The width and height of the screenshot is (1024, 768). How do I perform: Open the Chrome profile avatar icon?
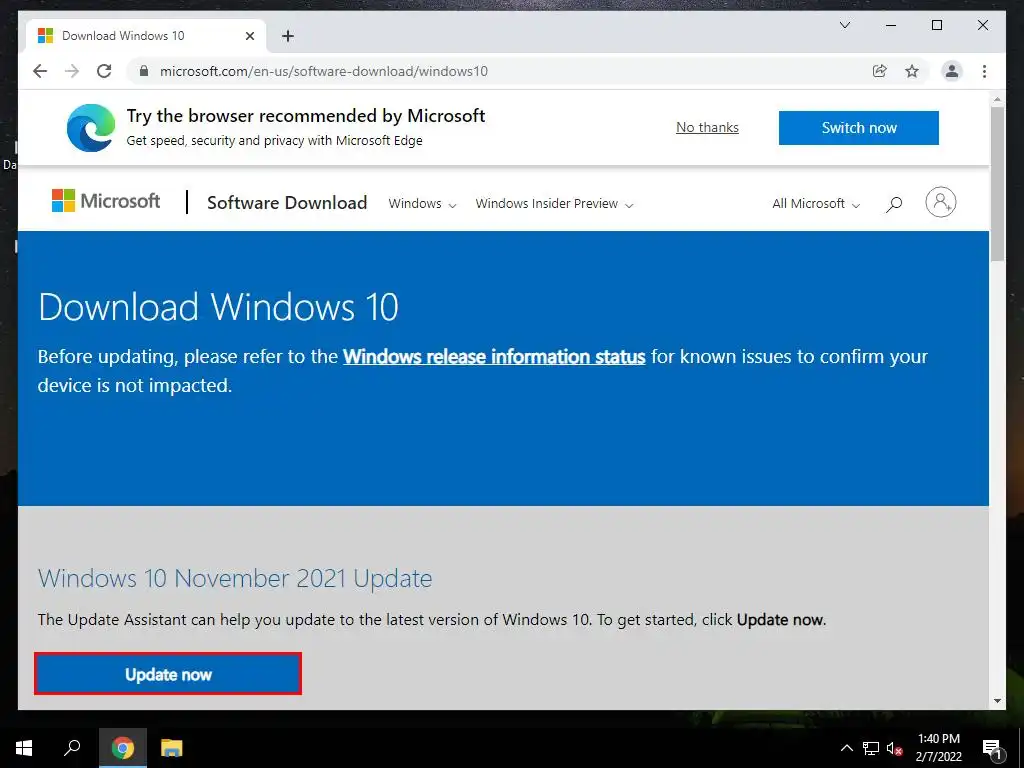pyautogui.click(x=952, y=71)
